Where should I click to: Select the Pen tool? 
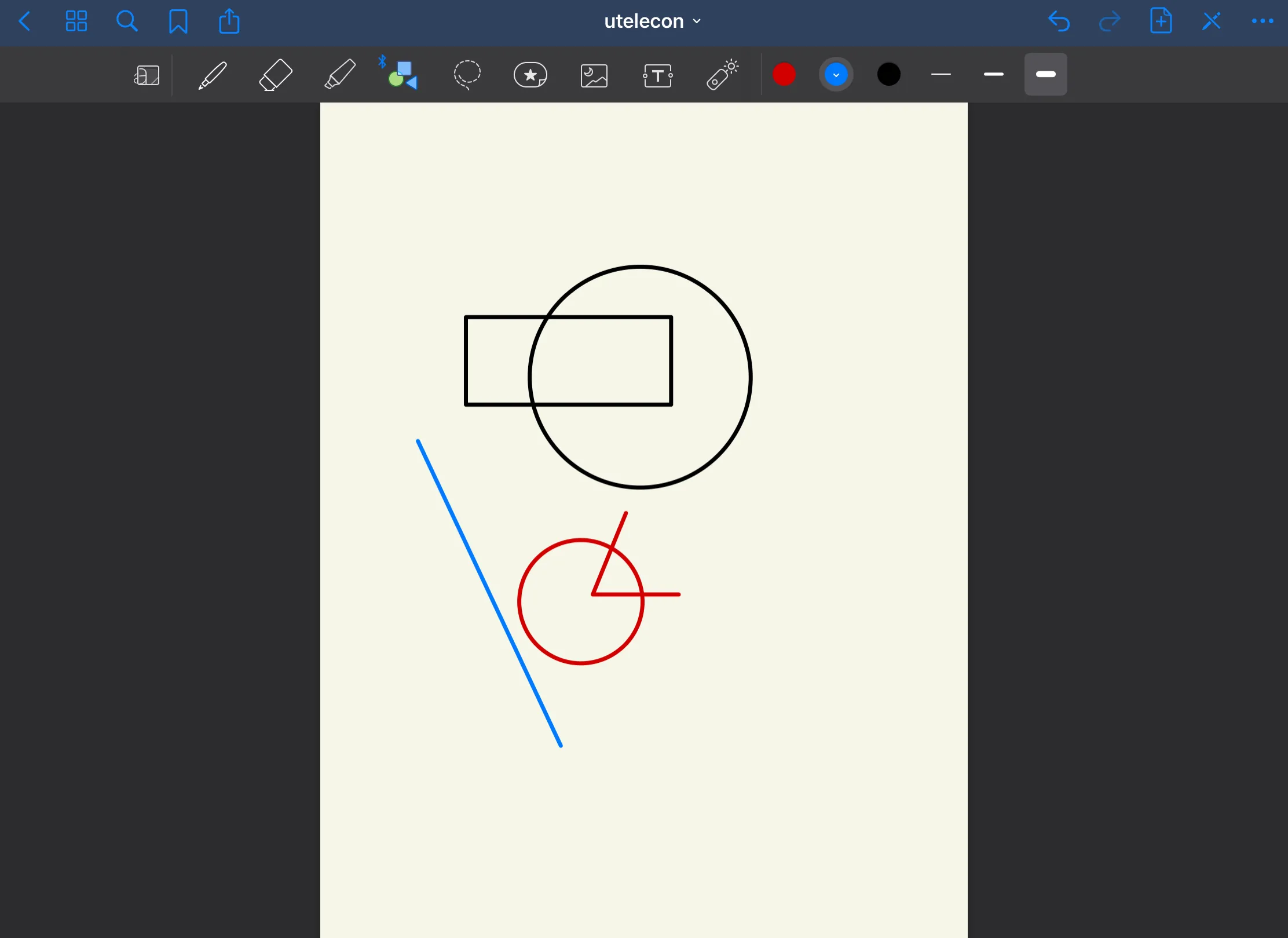click(x=213, y=75)
